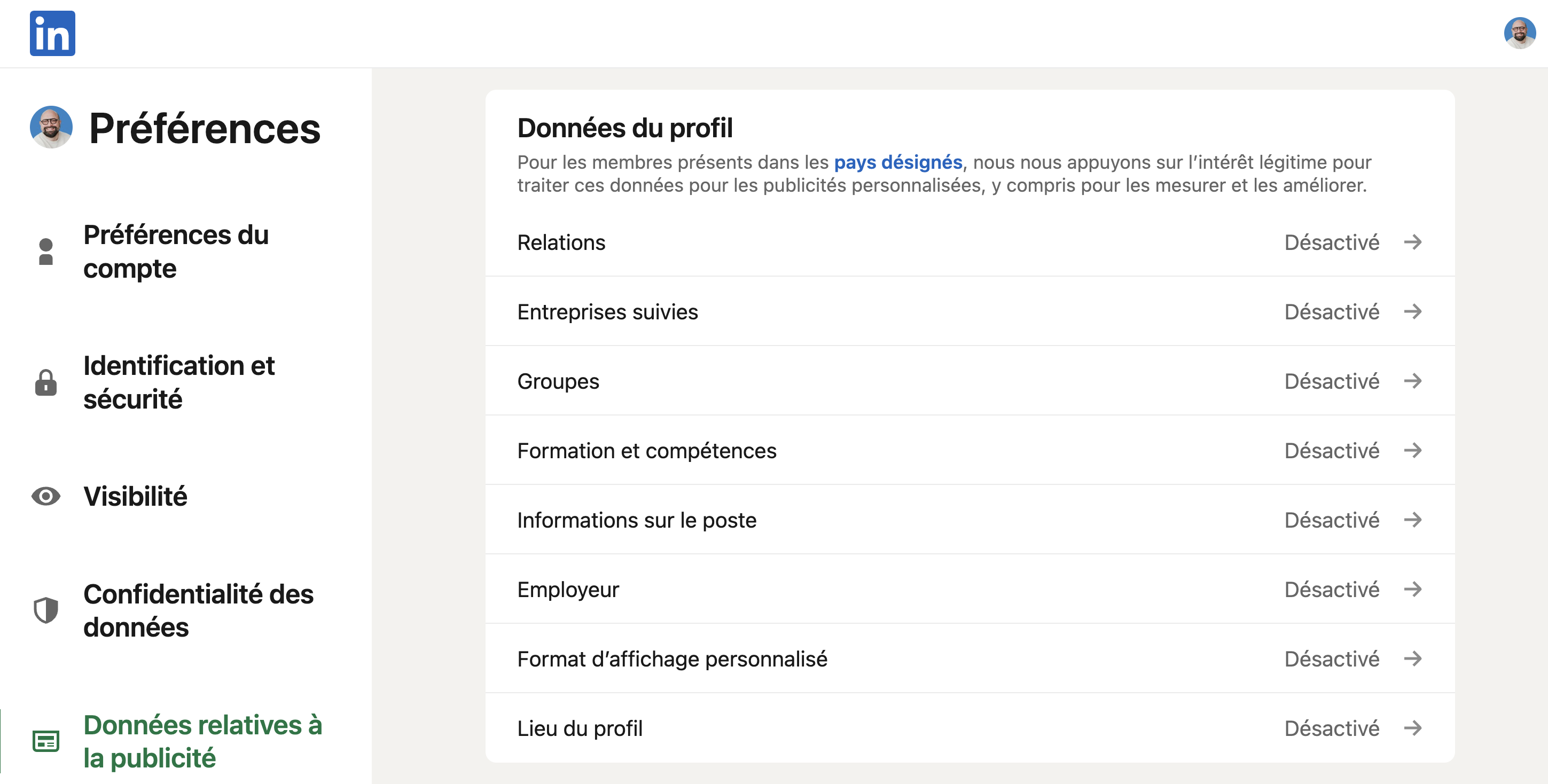Click the person icon for Préférences du compte
The height and width of the screenshot is (784, 1548).
pos(46,252)
